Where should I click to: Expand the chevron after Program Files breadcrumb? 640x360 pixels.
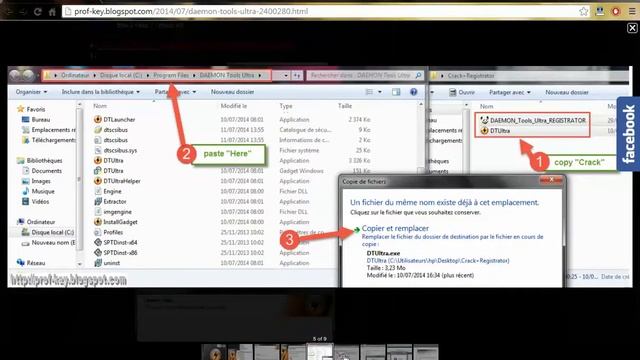pyautogui.click(x=194, y=76)
